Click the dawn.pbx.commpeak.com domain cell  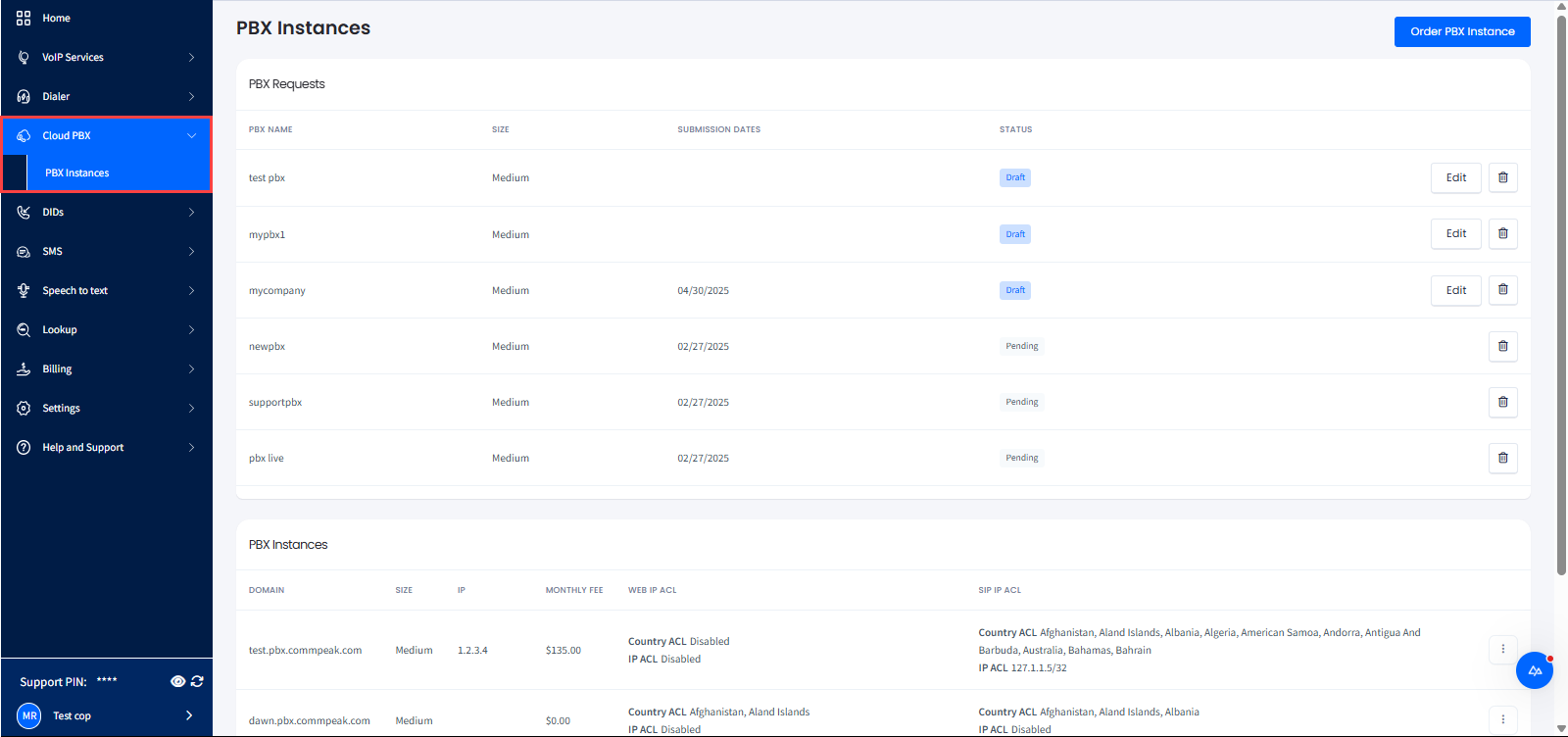pos(310,720)
